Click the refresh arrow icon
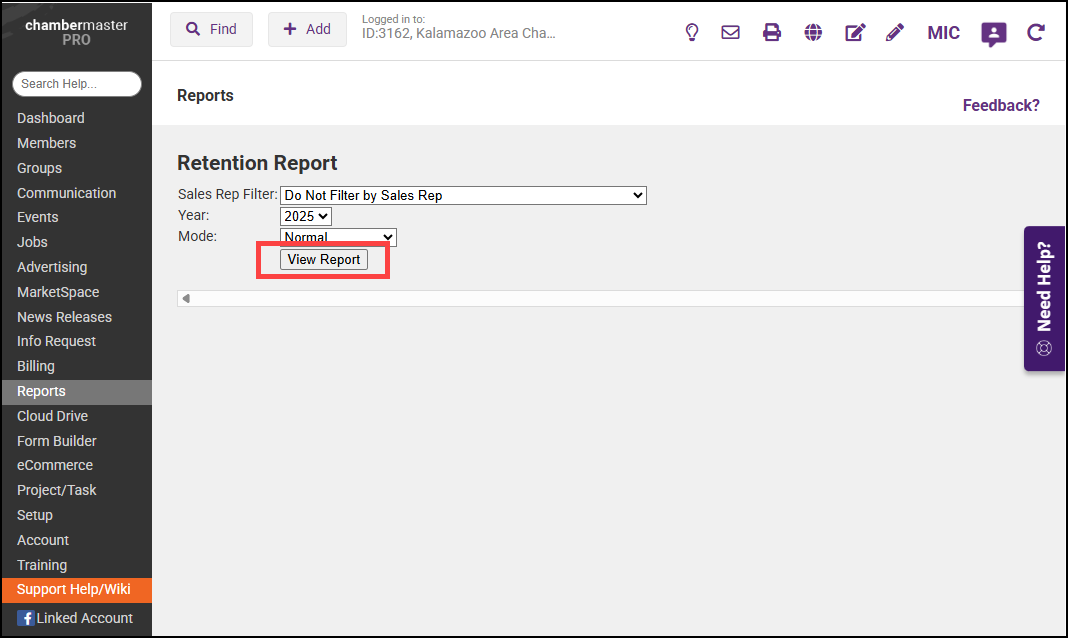The image size is (1068, 638). point(1036,32)
